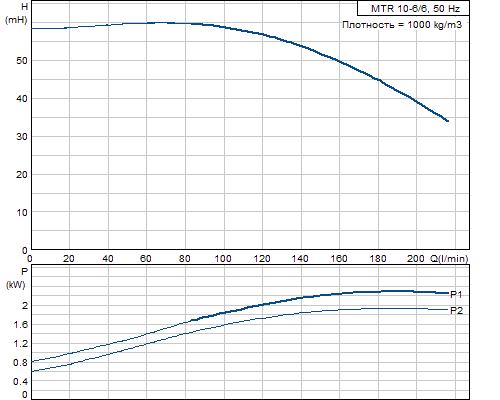Click the 200 tick on the flow axis
This screenshot has width=500, height=400.
click(x=416, y=258)
